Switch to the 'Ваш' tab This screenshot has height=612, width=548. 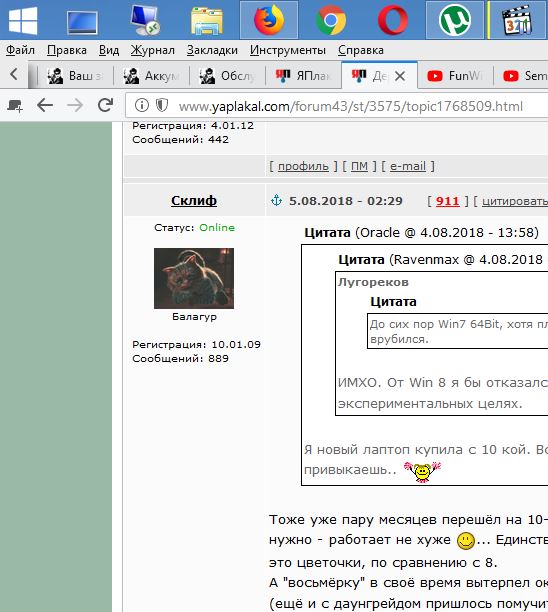click(75, 75)
